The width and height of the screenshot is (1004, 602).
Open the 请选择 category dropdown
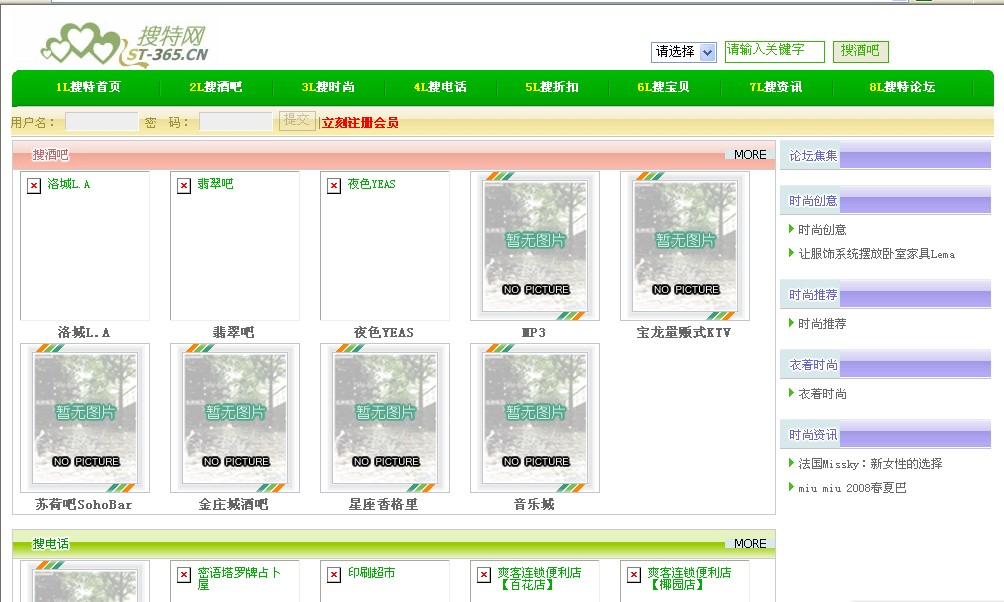coord(683,52)
